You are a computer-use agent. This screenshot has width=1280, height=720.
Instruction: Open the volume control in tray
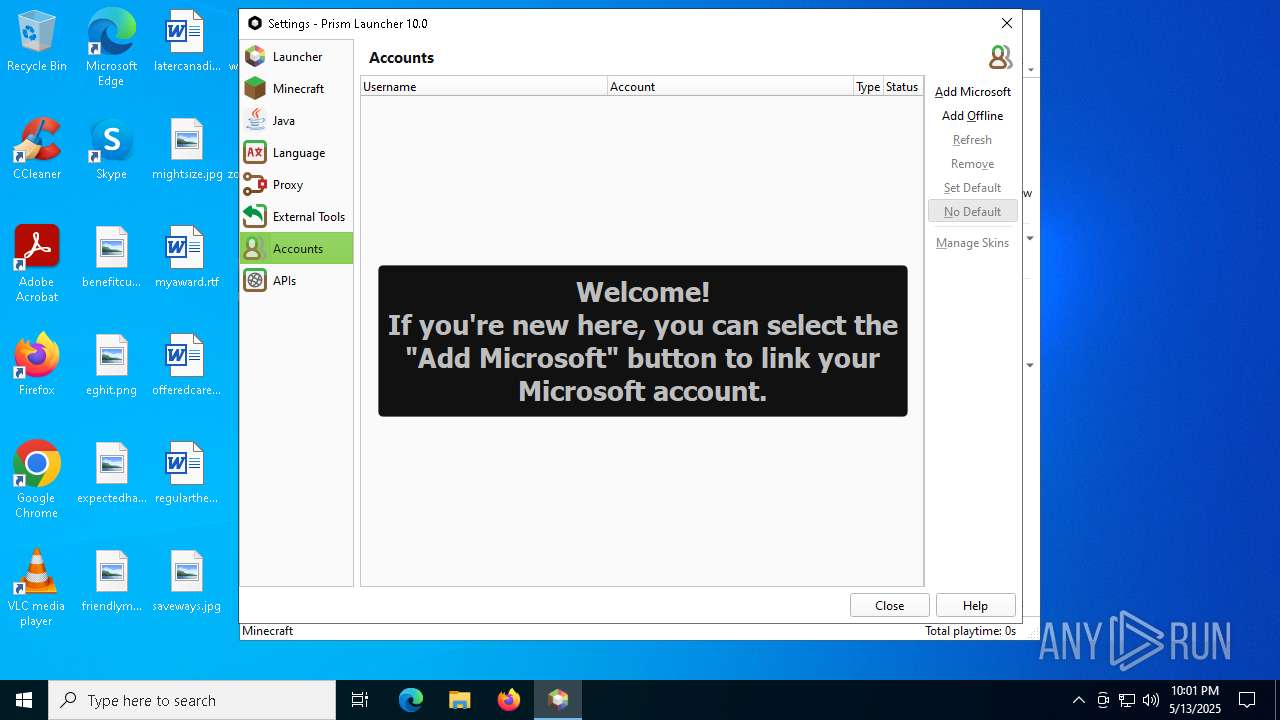(x=1151, y=700)
